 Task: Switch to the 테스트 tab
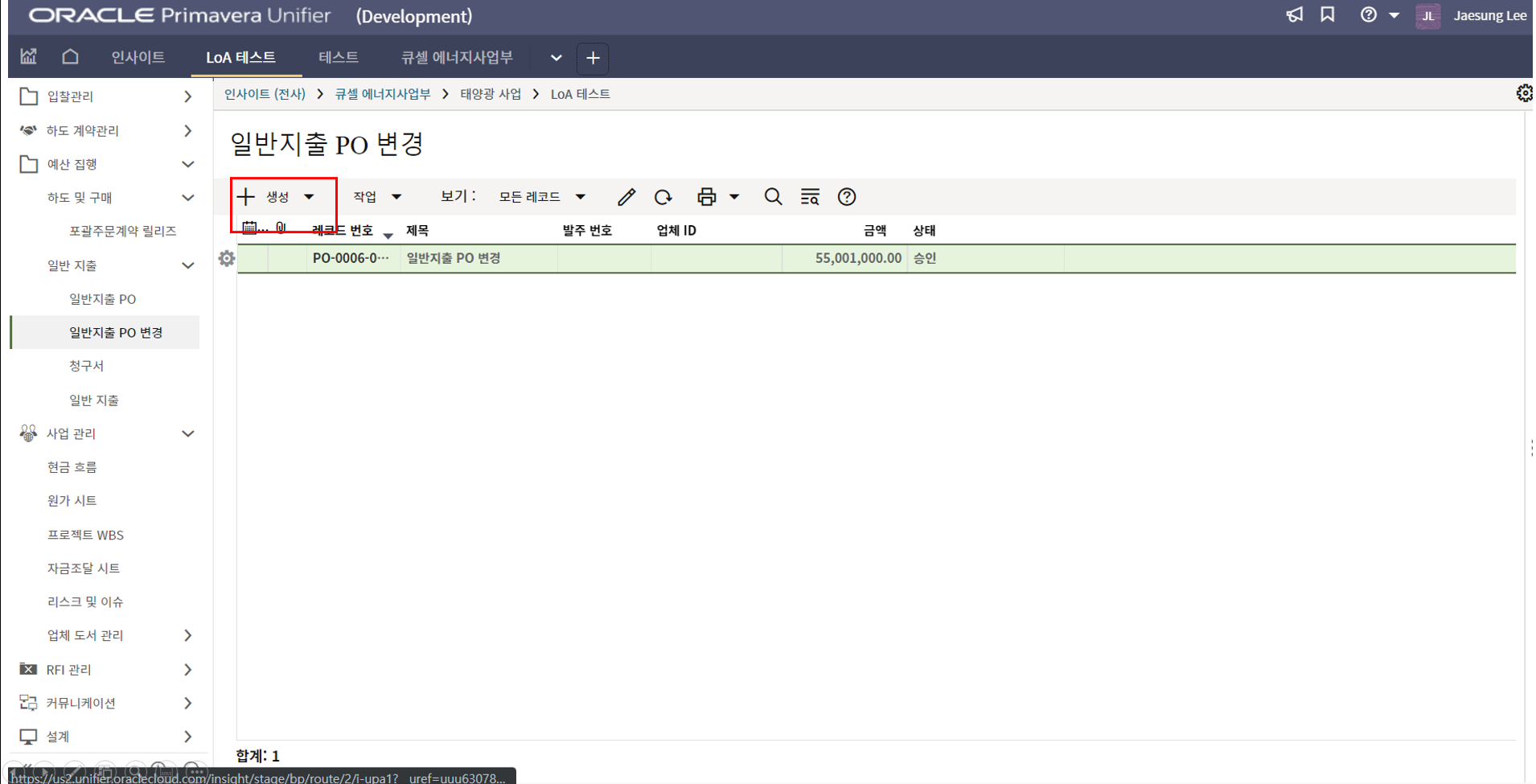pos(338,57)
